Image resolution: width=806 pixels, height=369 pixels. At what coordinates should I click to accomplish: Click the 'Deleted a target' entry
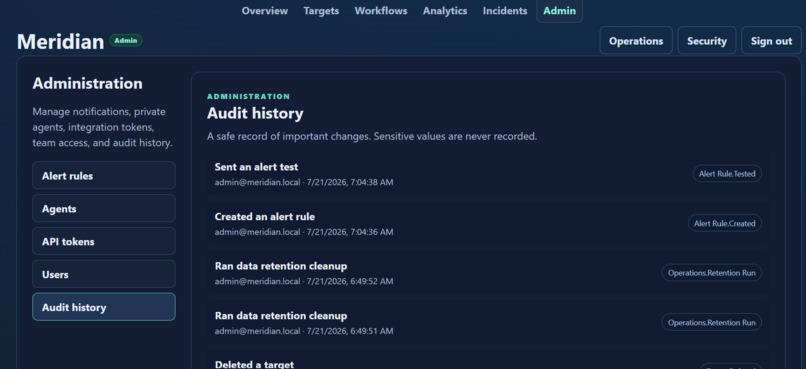pyautogui.click(x=488, y=360)
